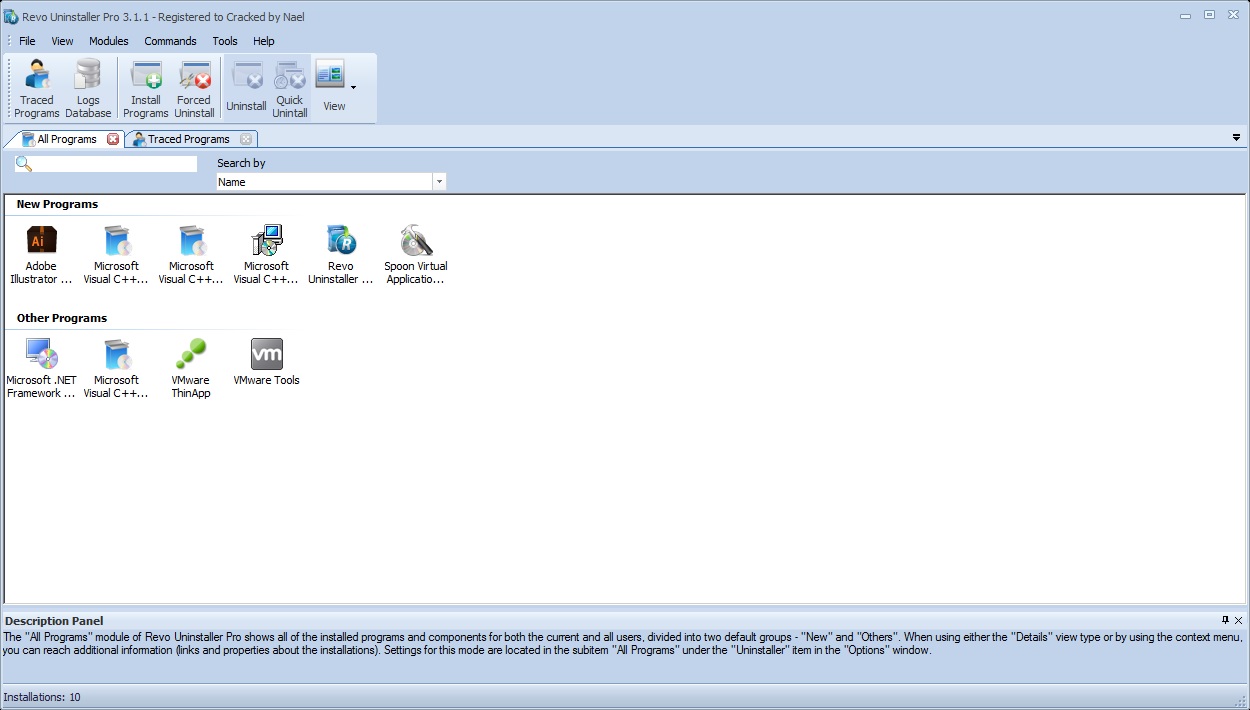Minimize the Revo Uninstaller window
Image resolution: width=1250 pixels, height=710 pixels.
tap(1186, 14)
